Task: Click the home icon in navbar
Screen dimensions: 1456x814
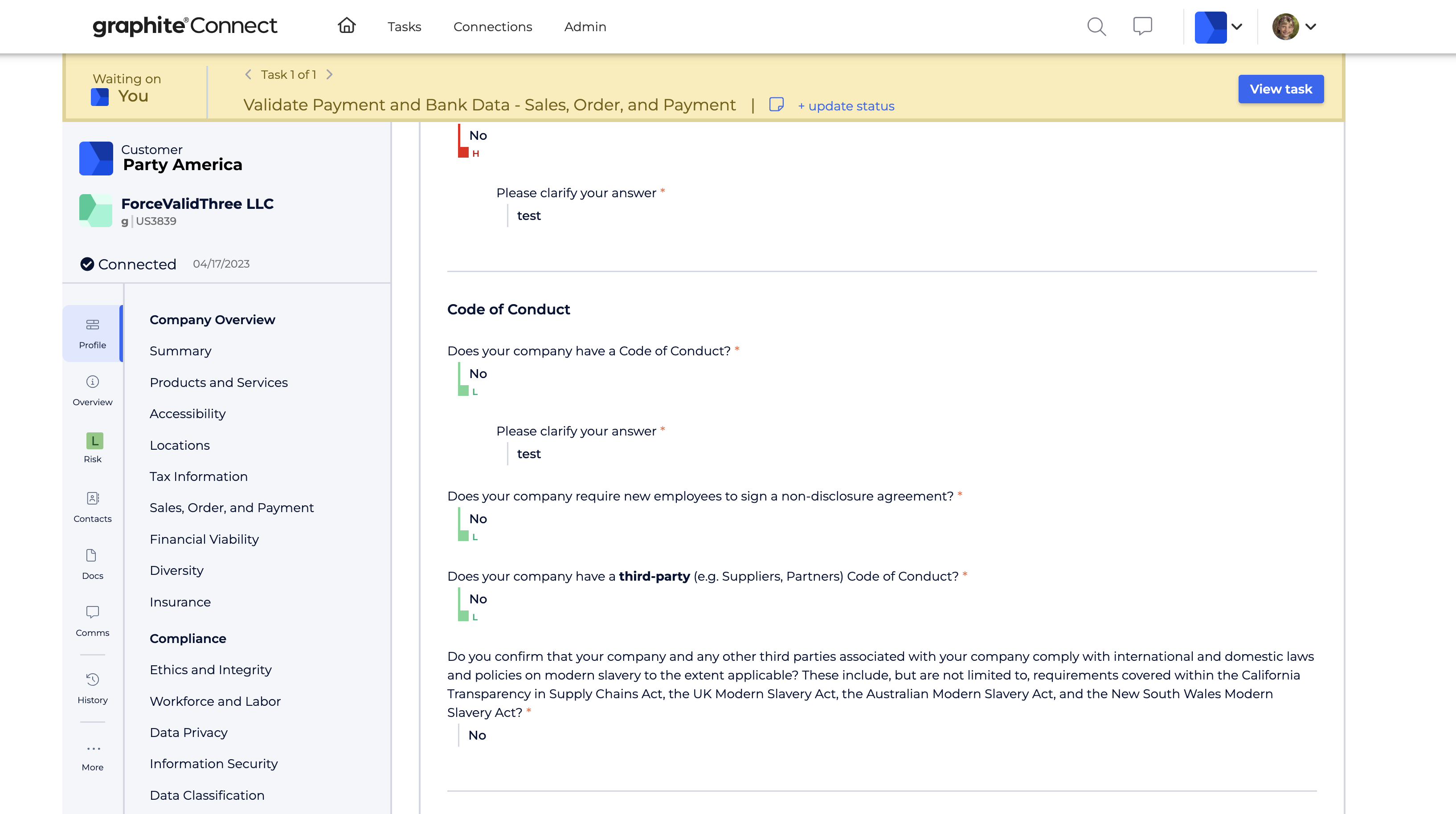Action: tap(347, 26)
